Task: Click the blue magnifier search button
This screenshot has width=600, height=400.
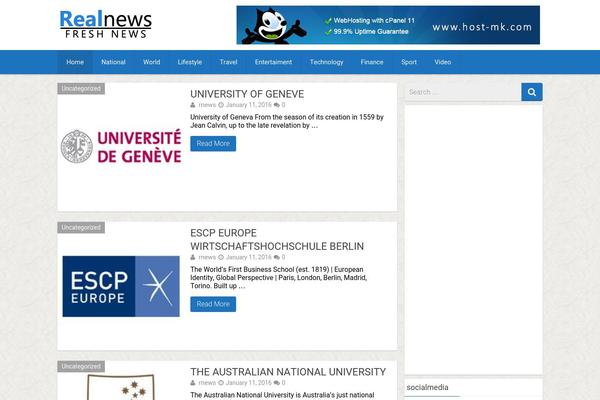Action: coord(532,92)
